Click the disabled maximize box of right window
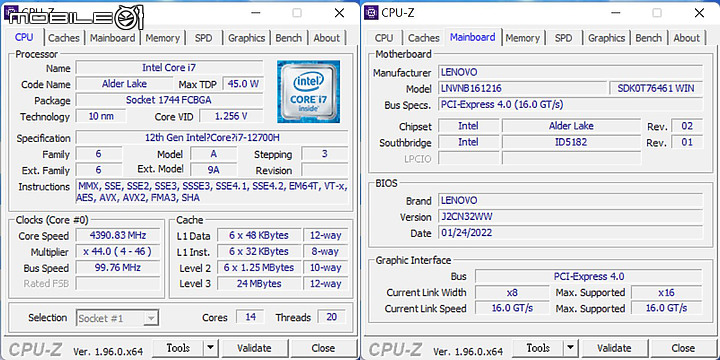 coord(657,13)
